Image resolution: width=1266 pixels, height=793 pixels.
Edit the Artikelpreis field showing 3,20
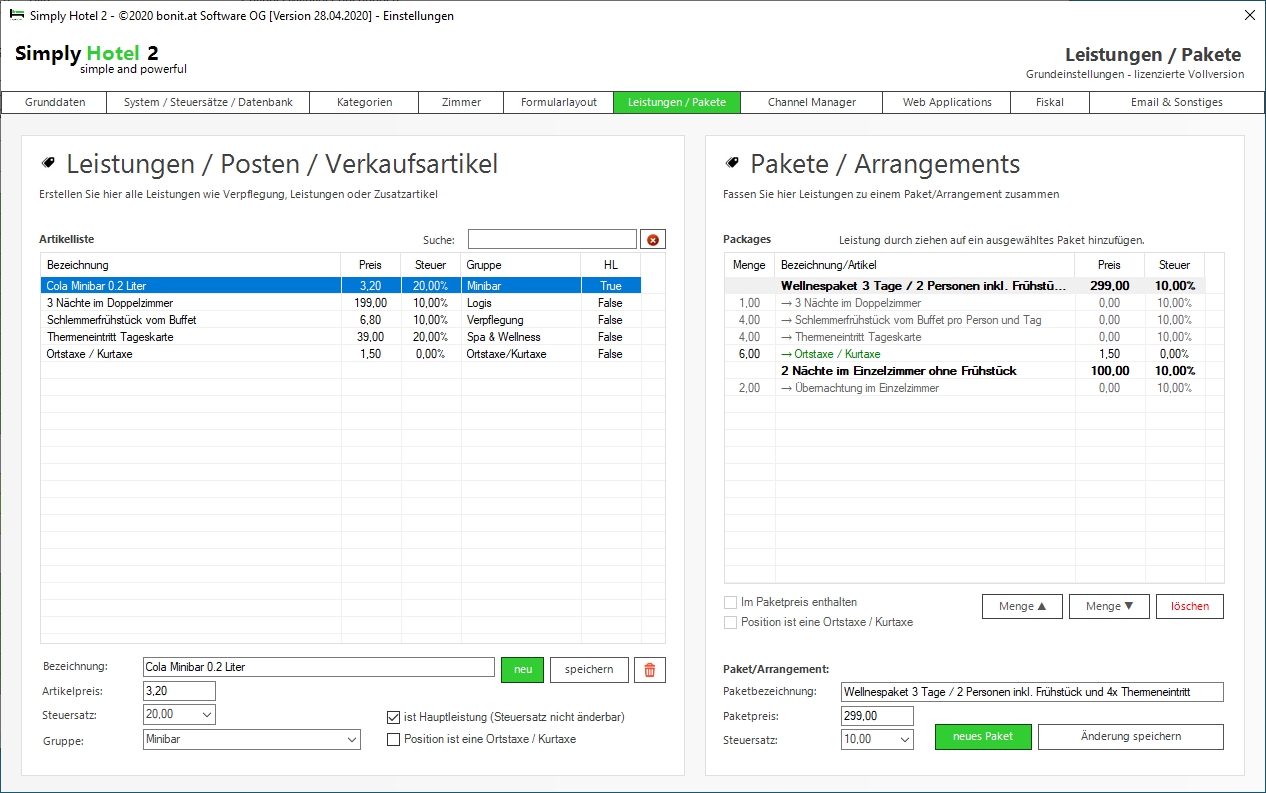(x=179, y=691)
